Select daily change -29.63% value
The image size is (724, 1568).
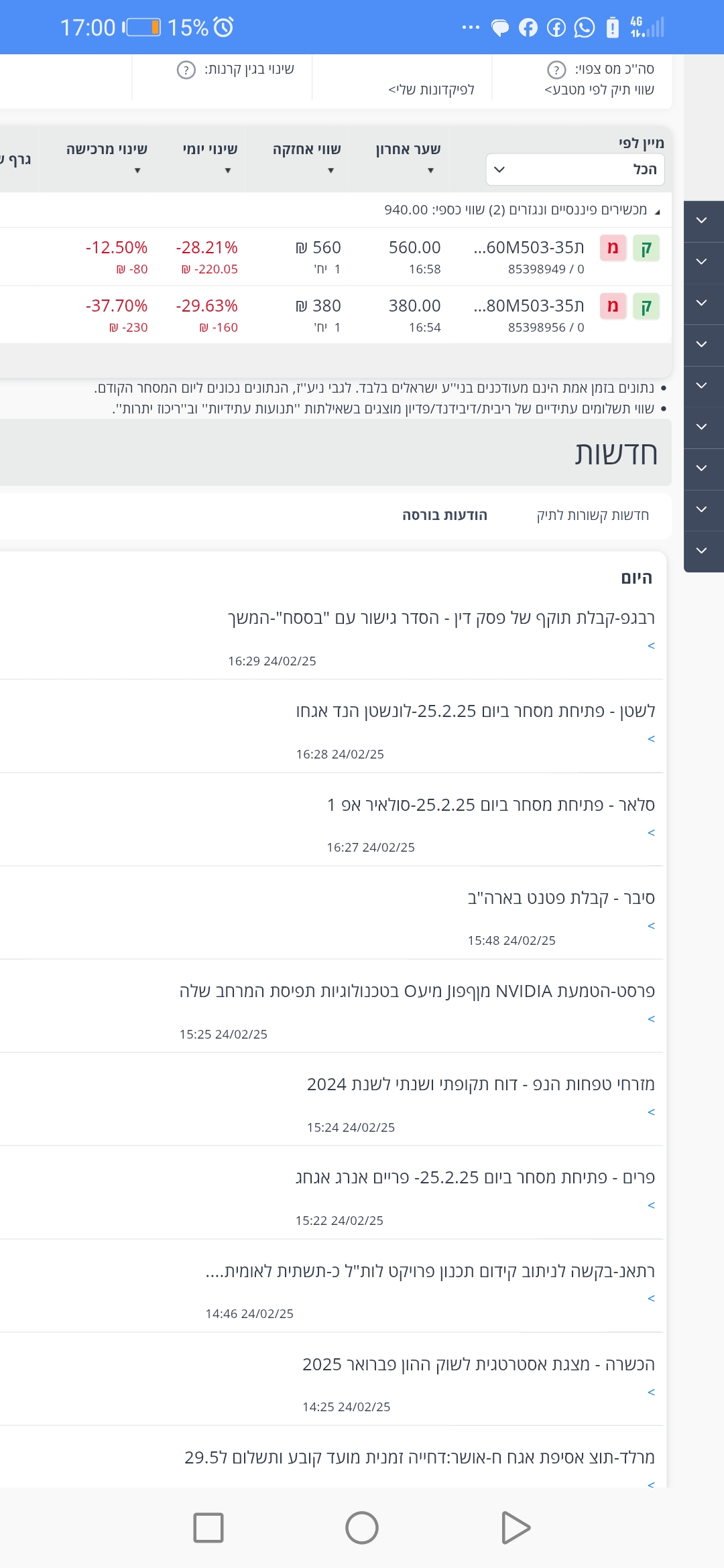click(206, 306)
